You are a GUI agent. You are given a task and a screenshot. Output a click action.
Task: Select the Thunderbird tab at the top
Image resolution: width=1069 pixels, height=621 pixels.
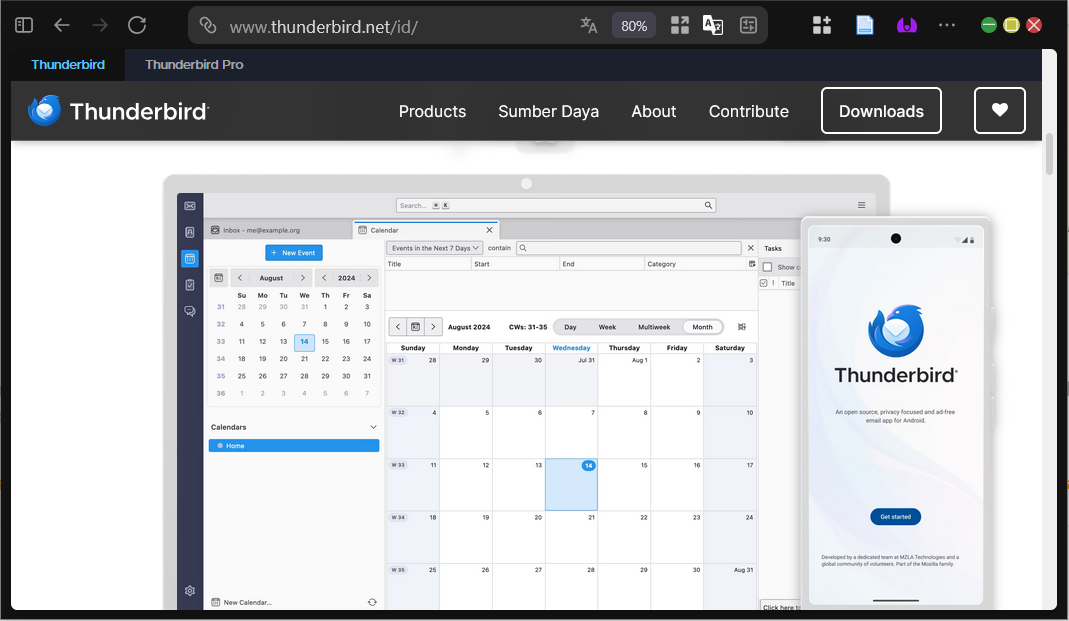click(x=68, y=65)
